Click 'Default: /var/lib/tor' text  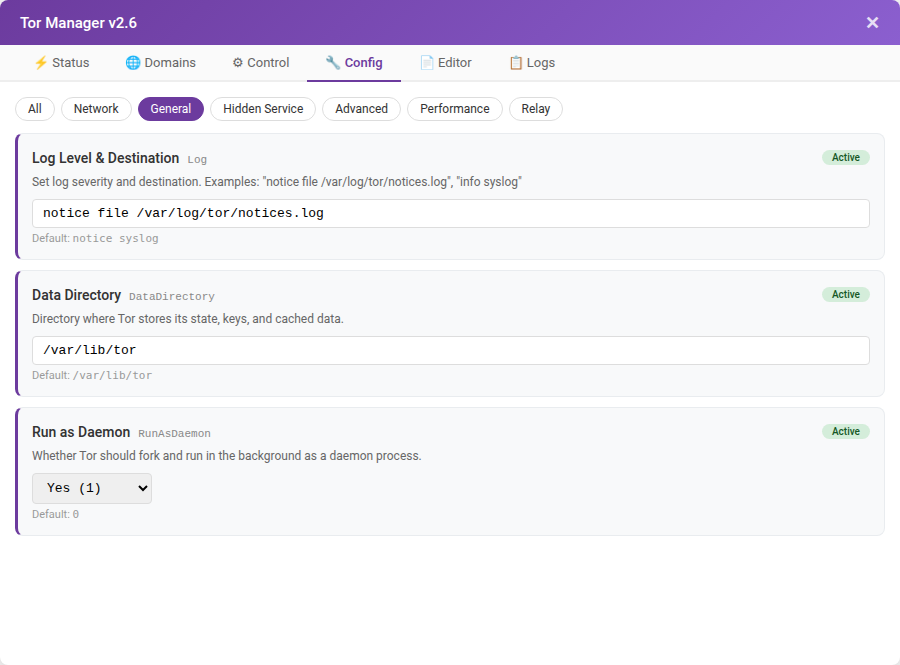[x=92, y=375]
